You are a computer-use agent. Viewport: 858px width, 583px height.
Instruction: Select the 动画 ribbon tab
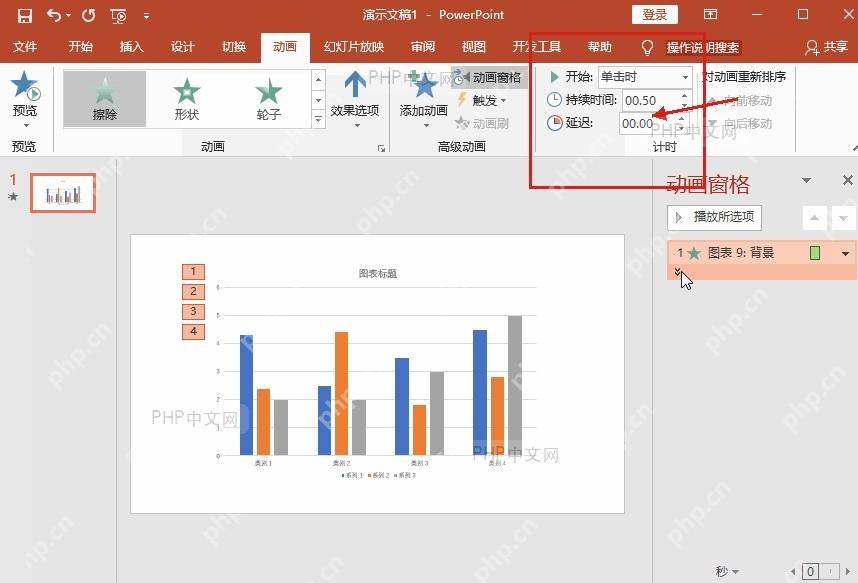pos(285,47)
